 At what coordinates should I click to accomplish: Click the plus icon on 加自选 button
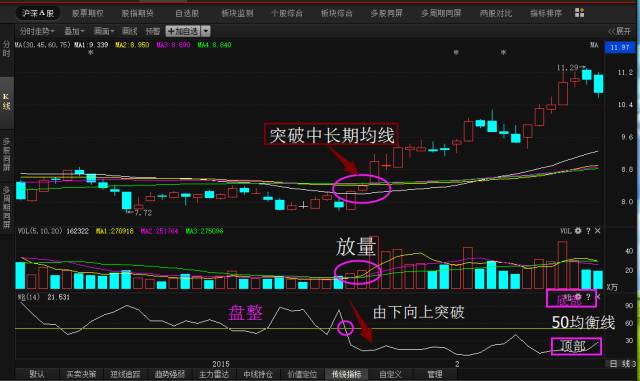point(171,31)
